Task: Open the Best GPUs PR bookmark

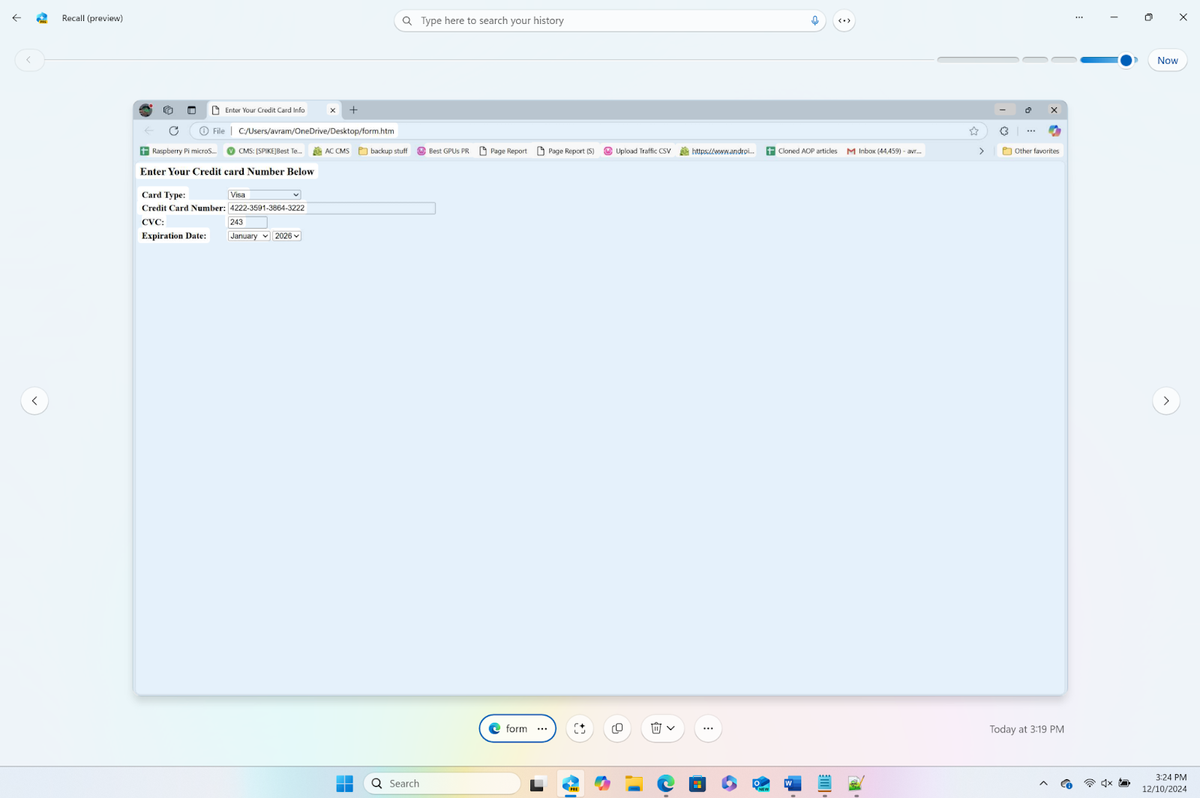Action: click(443, 151)
